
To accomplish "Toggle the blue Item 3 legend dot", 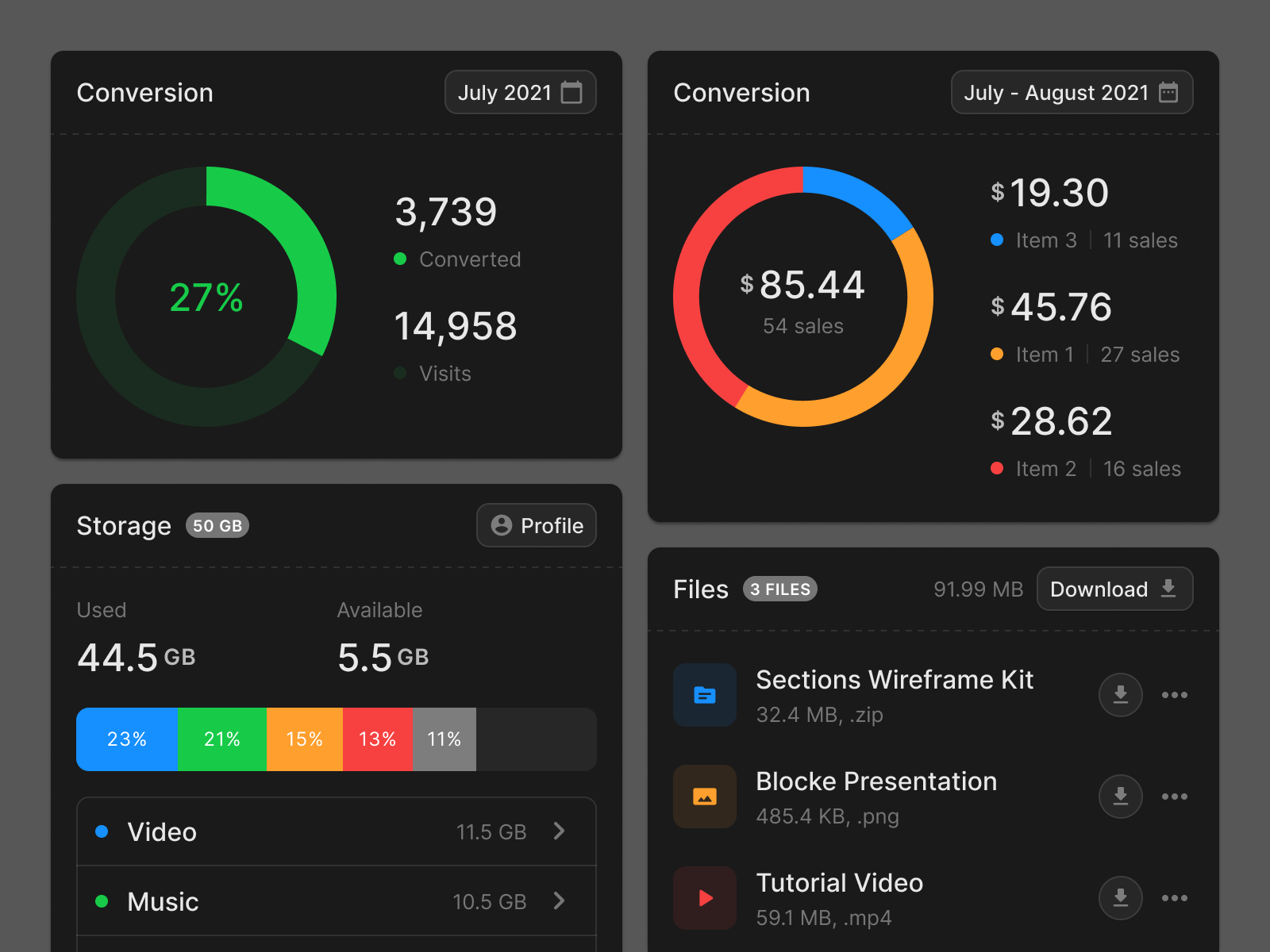I will point(997,240).
